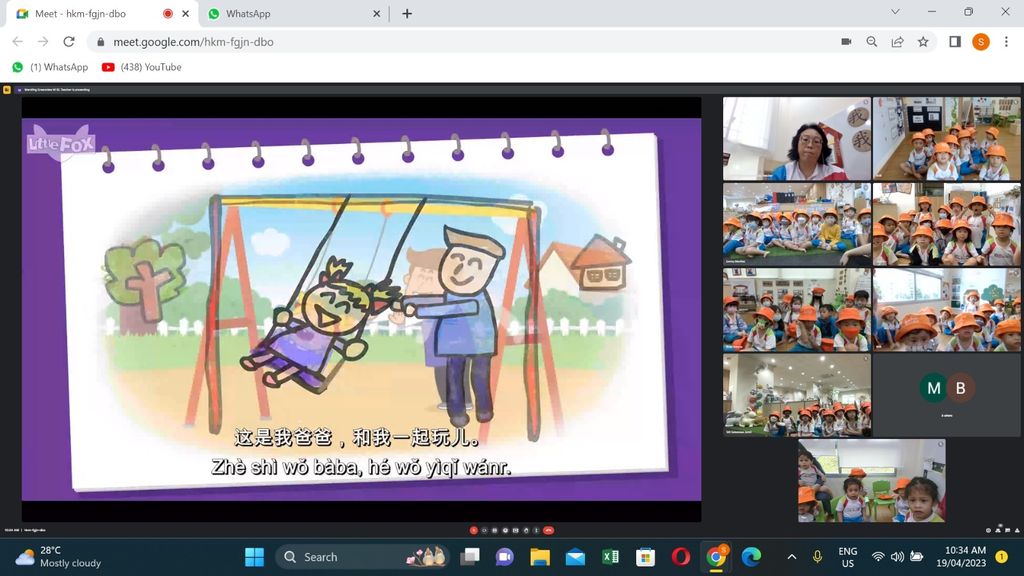The image size is (1024, 576).
Task: Open clock and calendar 10:34 AM
Action: pyautogui.click(x=961, y=557)
